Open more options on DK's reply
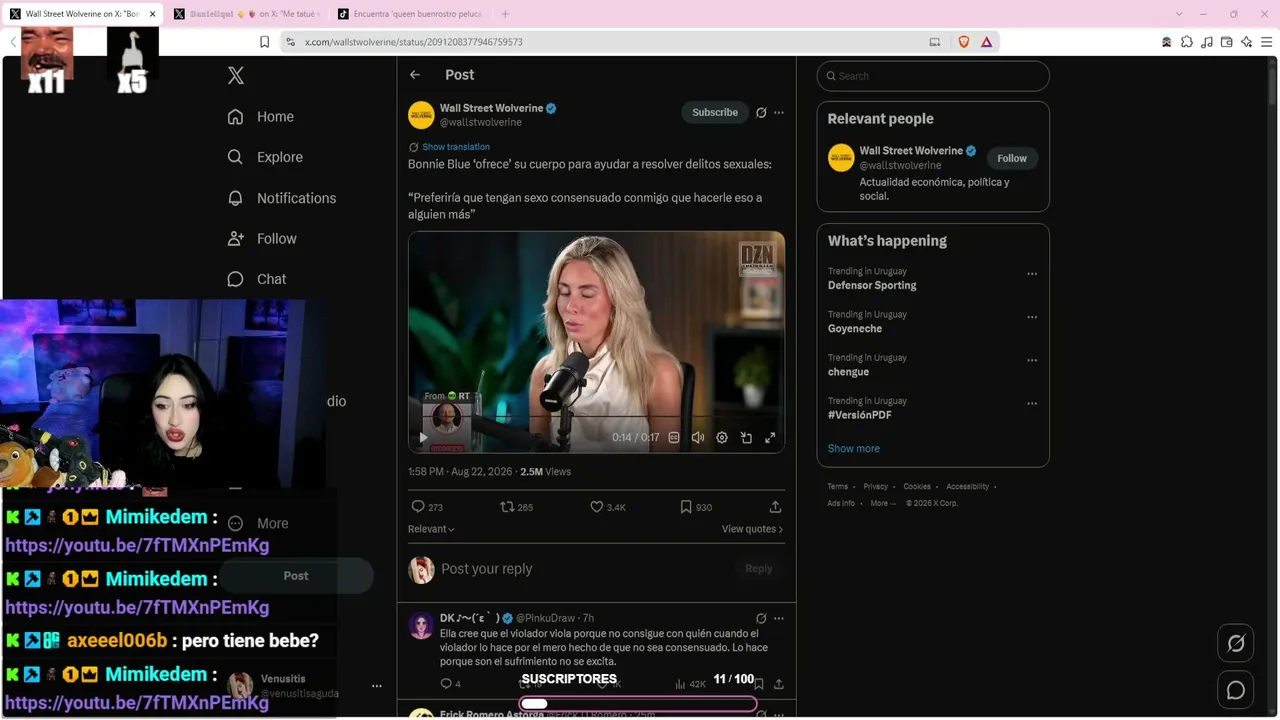Screen dimensions: 1280x720 pyautogui.click(x=779, y=619)
